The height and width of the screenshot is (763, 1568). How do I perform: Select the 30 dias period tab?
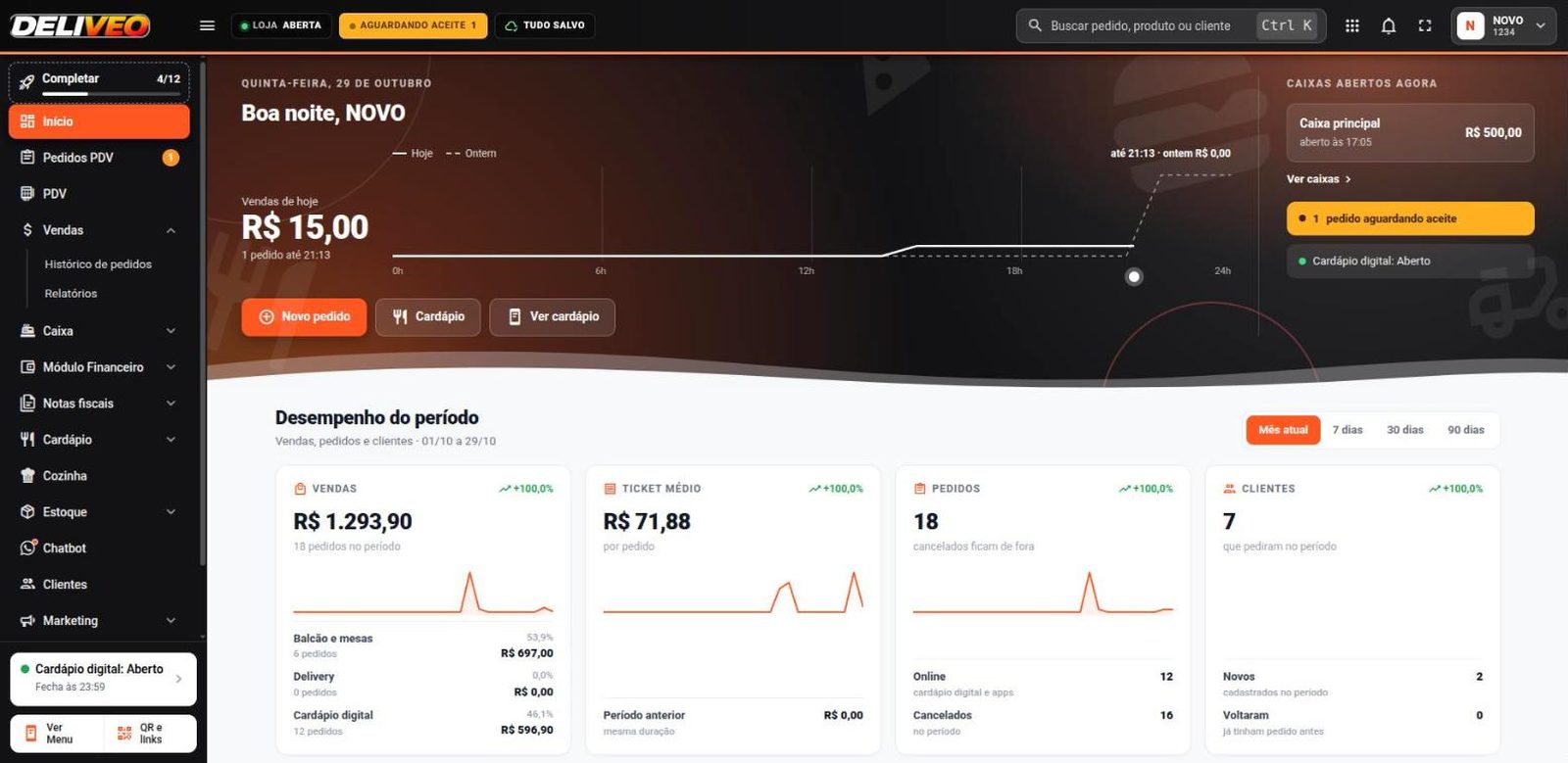[x=1404, y=430]
